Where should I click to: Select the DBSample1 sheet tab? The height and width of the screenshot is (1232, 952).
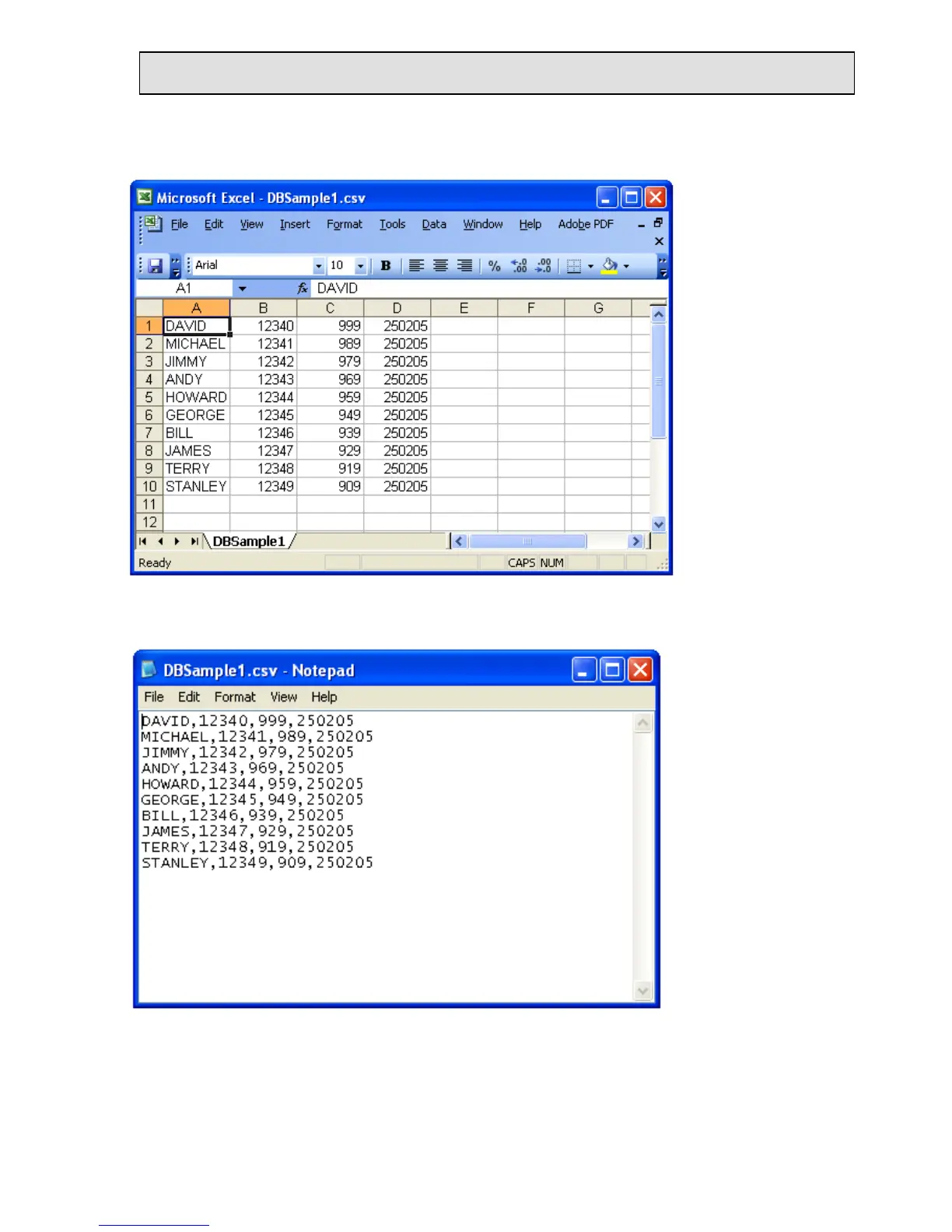tap(249, 541)
